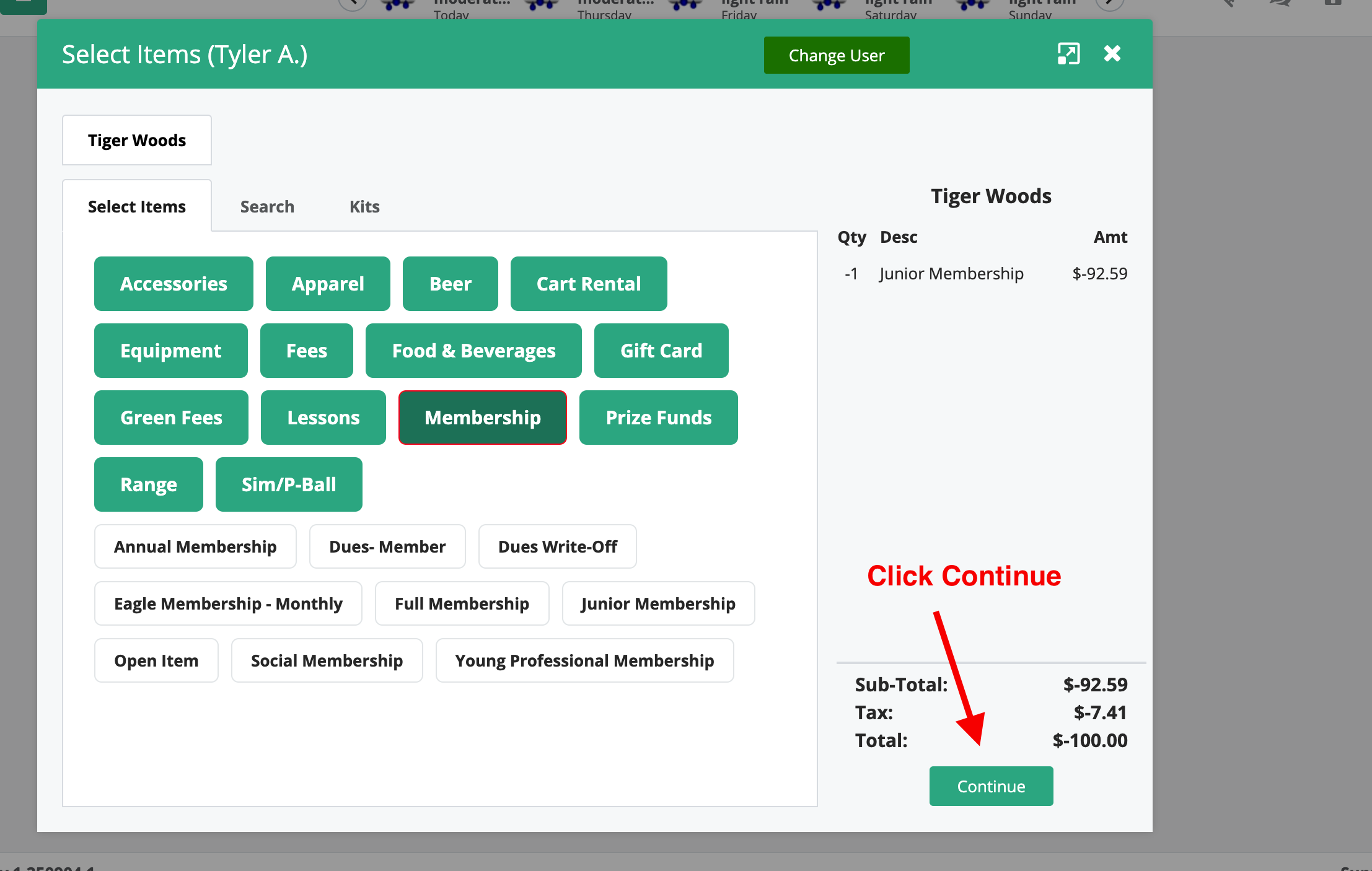Toggle the highlighted Membership category

[482, 418]
